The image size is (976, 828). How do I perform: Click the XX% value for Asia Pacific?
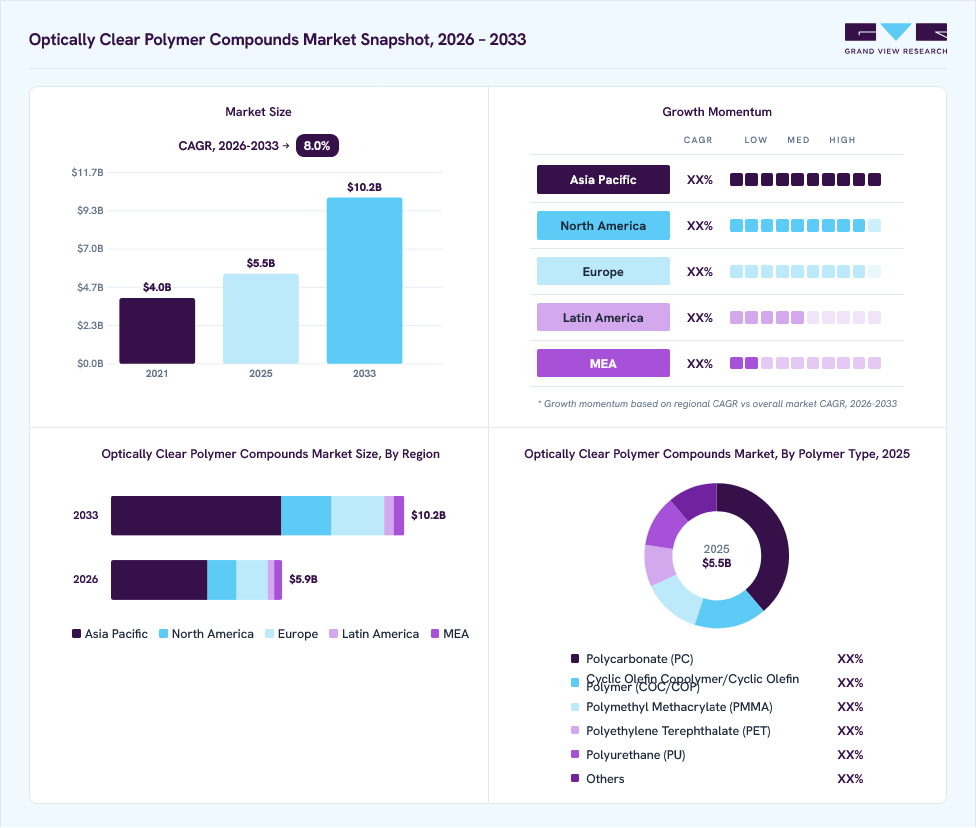click(x=700, y=180)
